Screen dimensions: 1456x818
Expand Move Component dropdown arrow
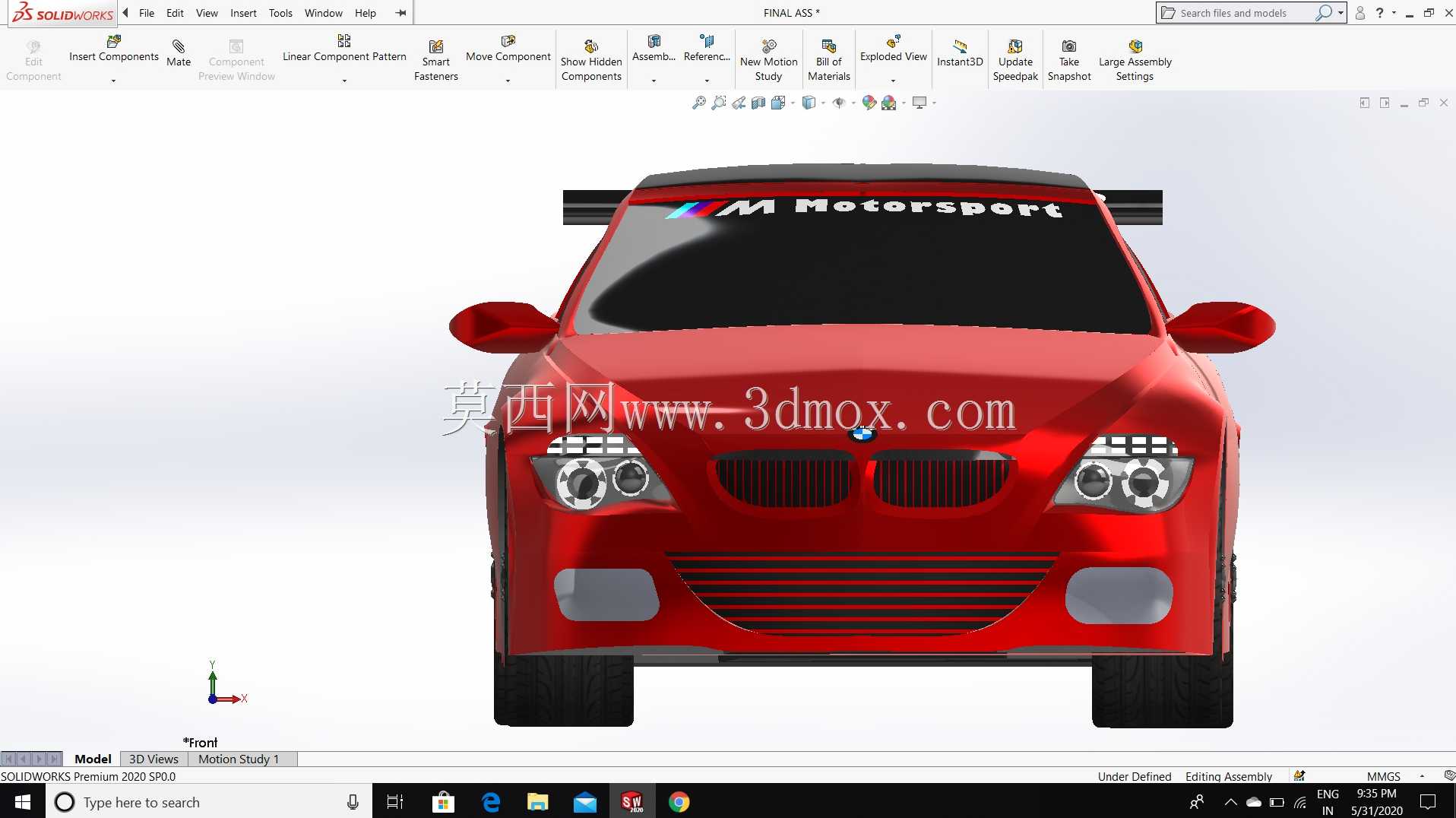(x=508, y=81)
